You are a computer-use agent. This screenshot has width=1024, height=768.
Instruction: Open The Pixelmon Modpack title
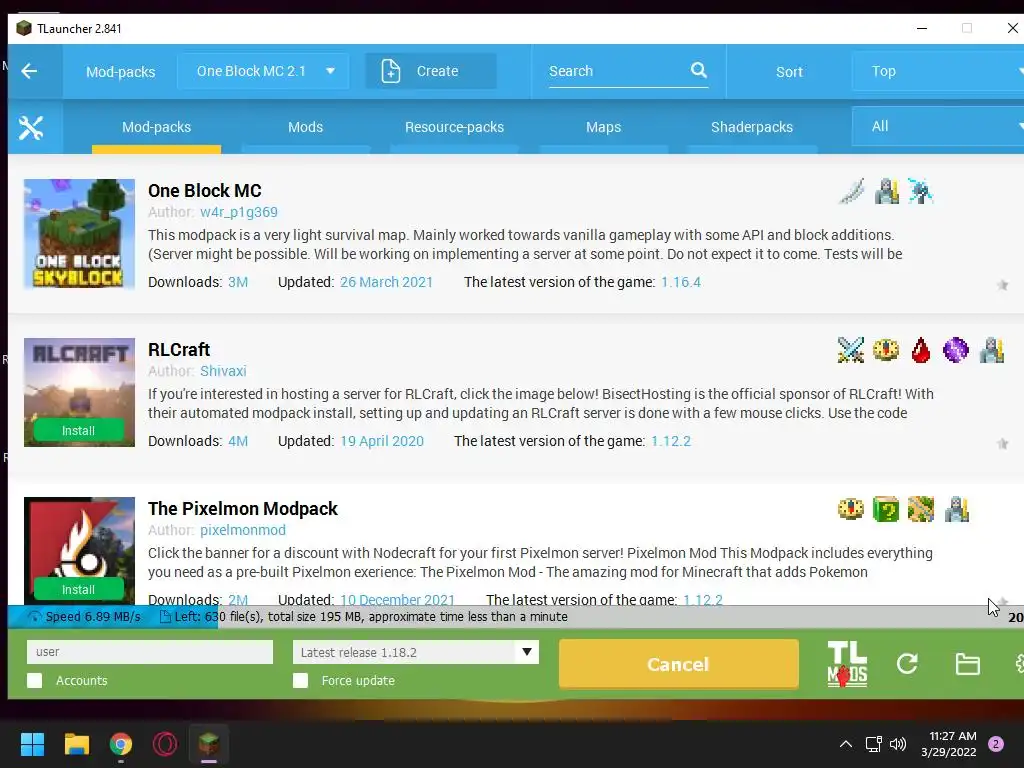coord(243,508)
